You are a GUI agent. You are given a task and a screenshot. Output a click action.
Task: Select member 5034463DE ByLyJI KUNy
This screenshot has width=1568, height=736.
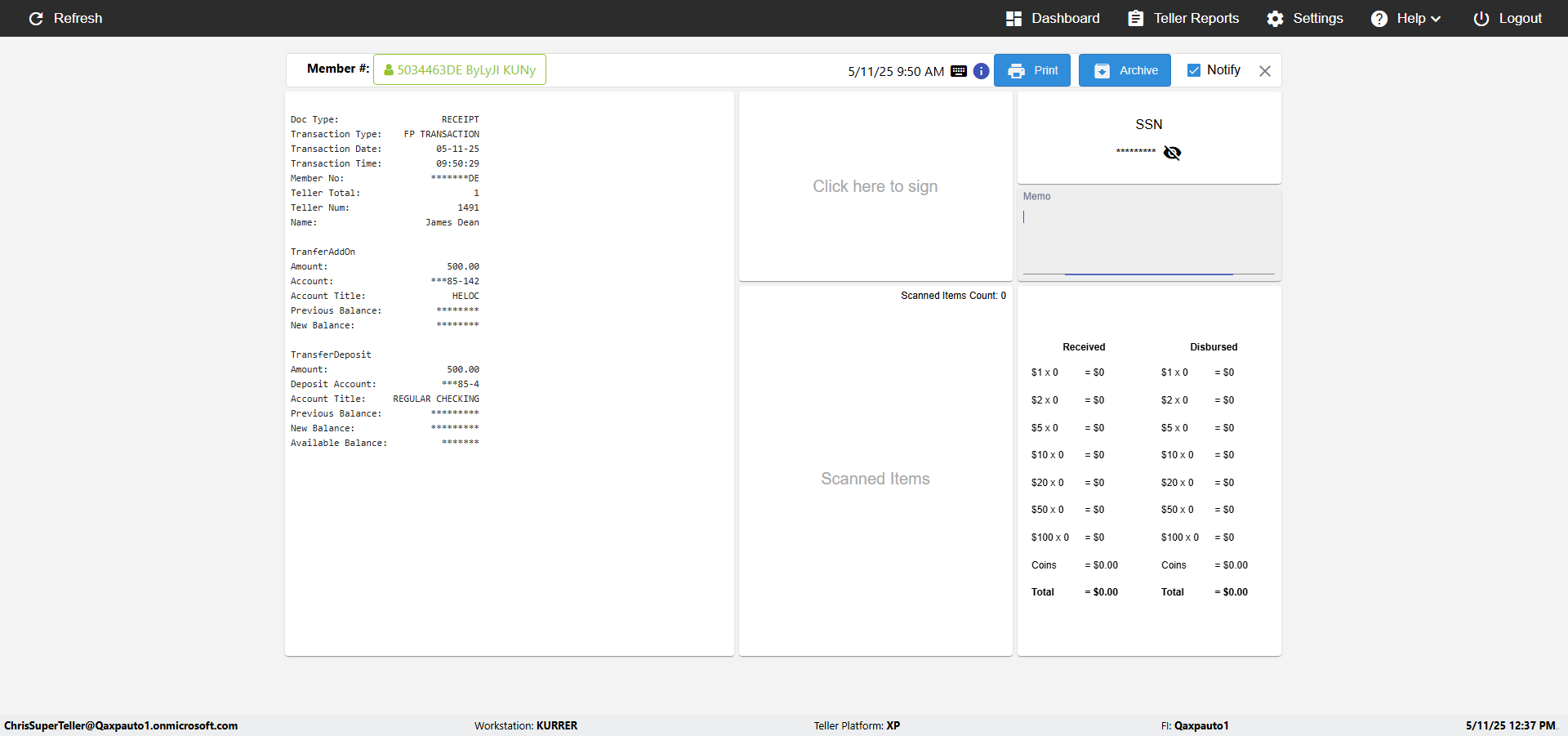[x=460, y=69]
